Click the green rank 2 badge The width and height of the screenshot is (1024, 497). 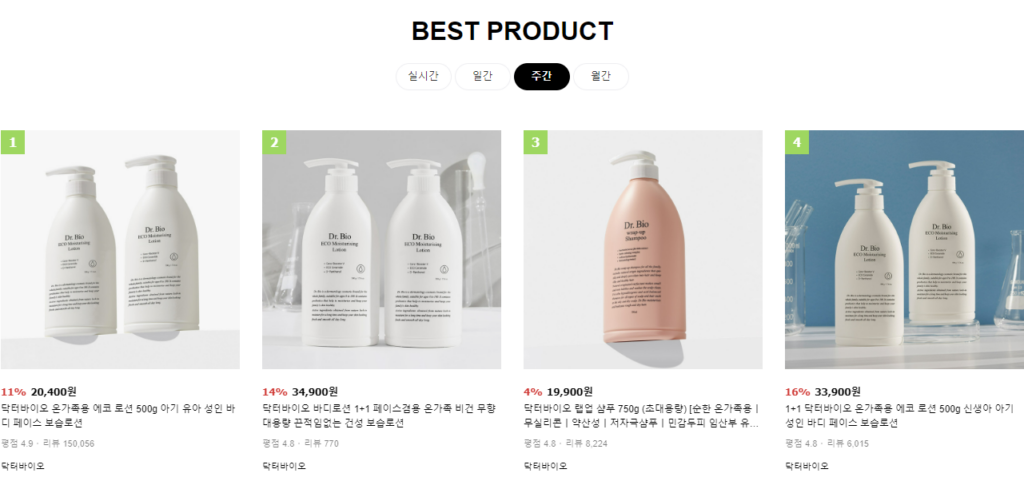click(x=274, y=142)
